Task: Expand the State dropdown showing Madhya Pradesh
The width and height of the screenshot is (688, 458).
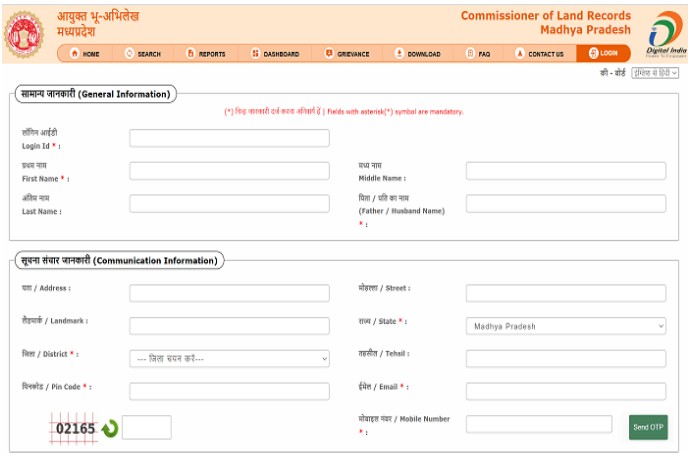Action: (565, 326)
